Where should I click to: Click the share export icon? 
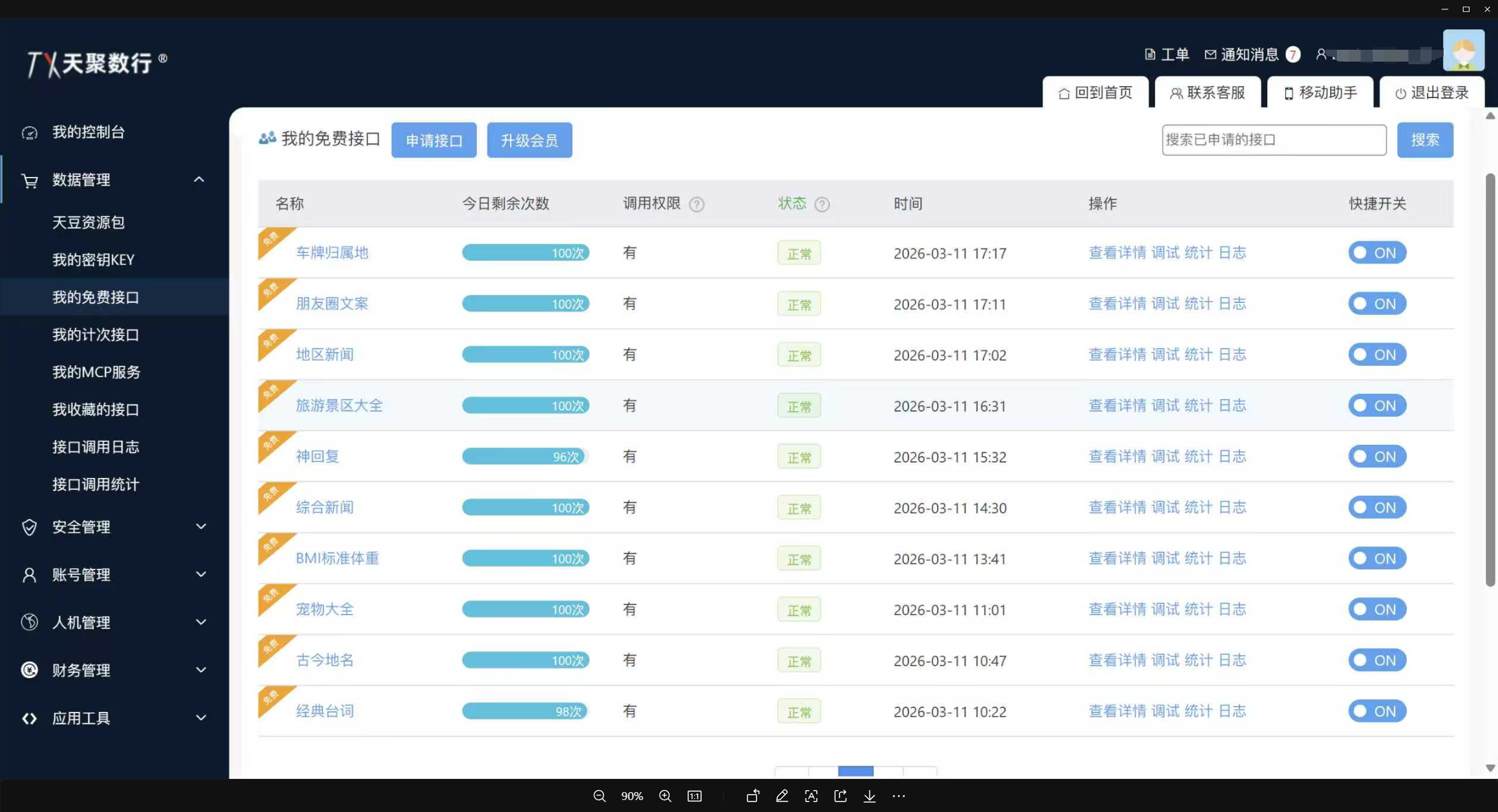tap(840, 796)
